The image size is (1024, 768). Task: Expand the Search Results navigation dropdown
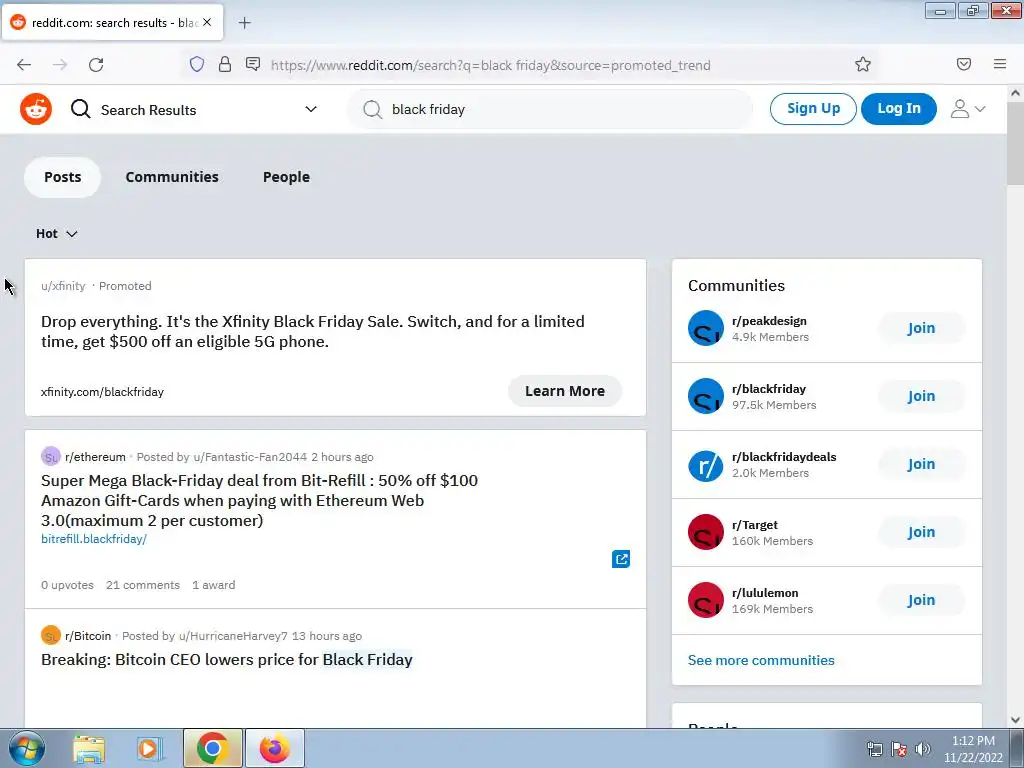coord(311,109)
